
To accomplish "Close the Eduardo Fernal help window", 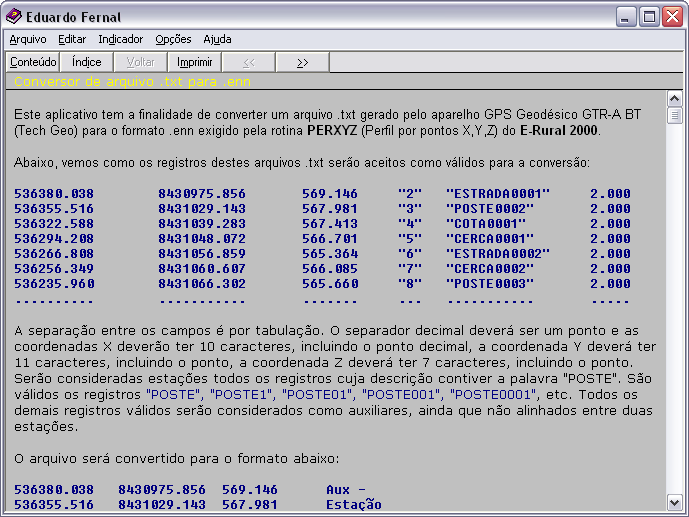I will point(671,16).
